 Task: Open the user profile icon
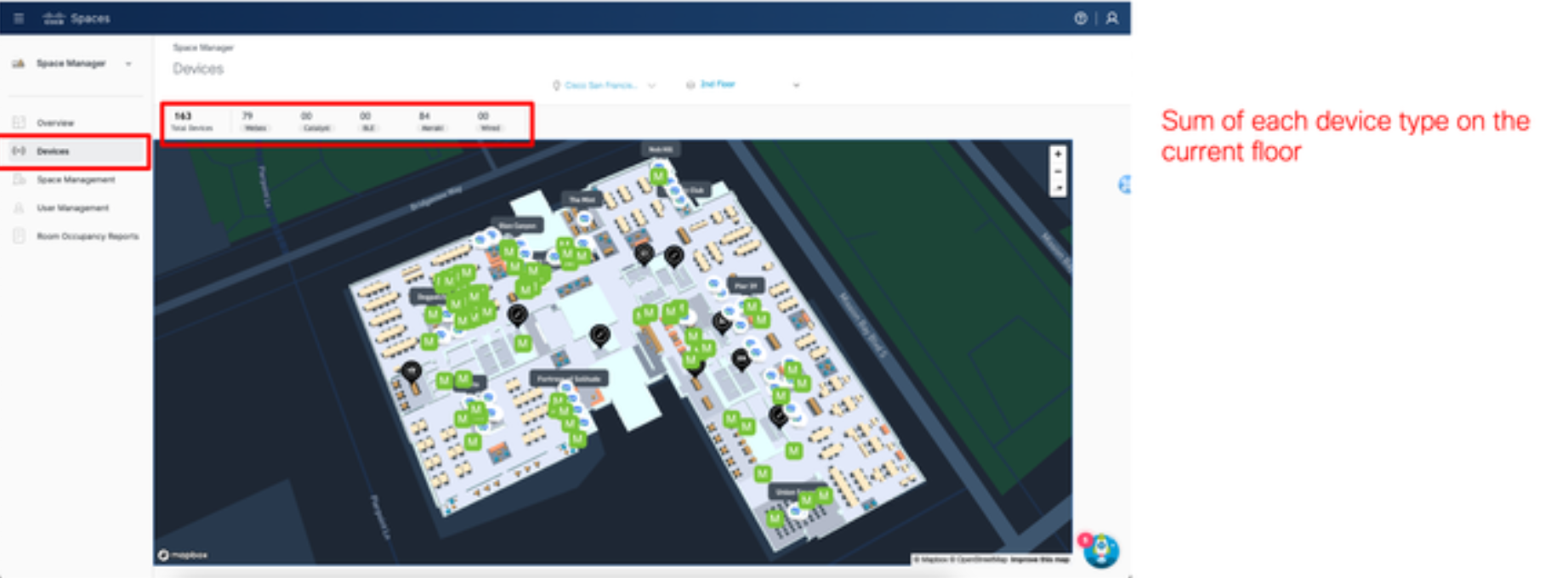coord(1111,18)
